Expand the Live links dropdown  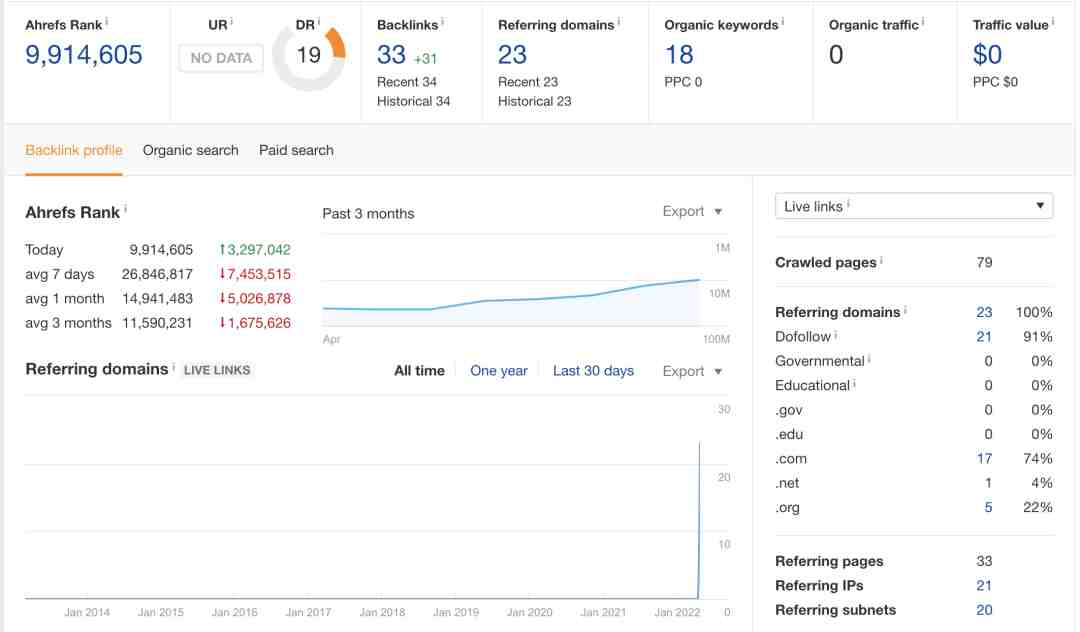click(914, 206)
